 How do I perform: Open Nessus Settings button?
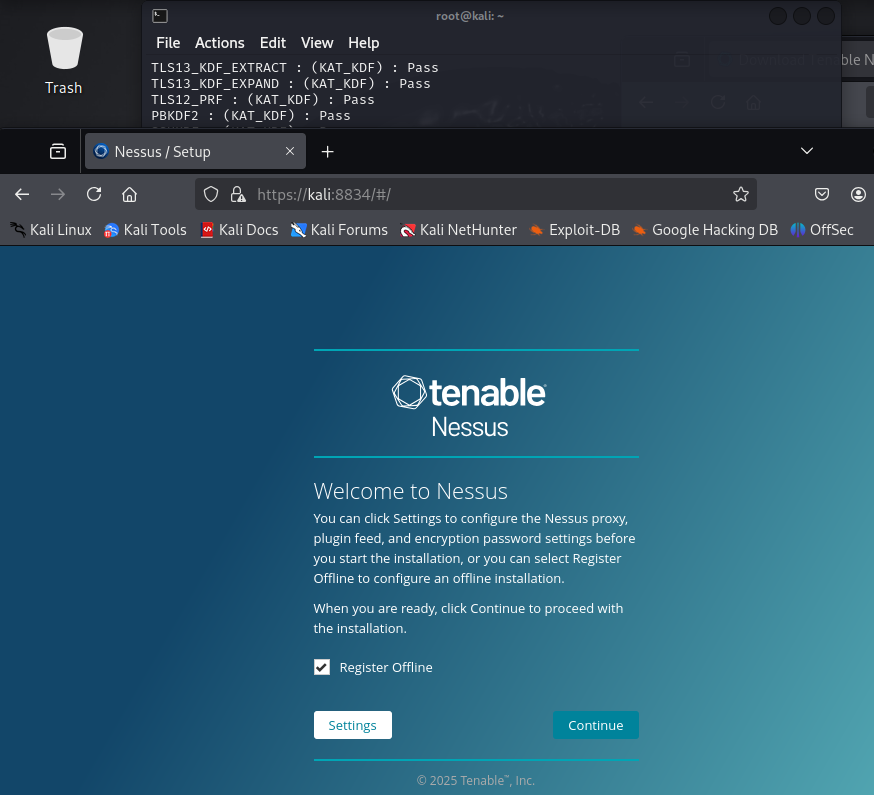coord(353,725)
